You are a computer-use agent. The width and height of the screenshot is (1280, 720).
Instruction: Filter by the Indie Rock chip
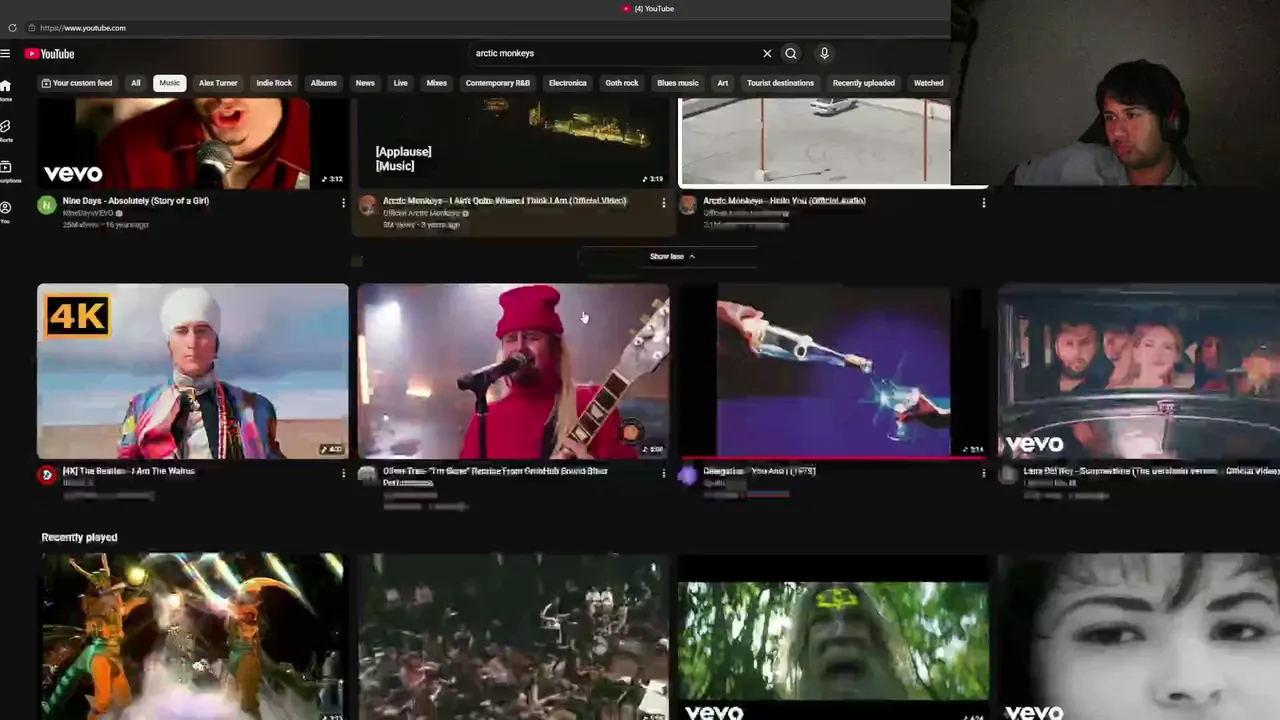[274, 83]
